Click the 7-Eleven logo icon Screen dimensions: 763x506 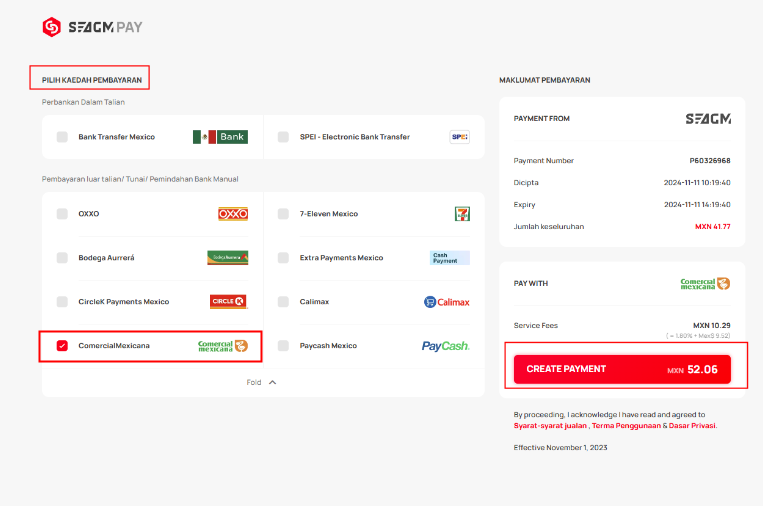click(462, 214)
